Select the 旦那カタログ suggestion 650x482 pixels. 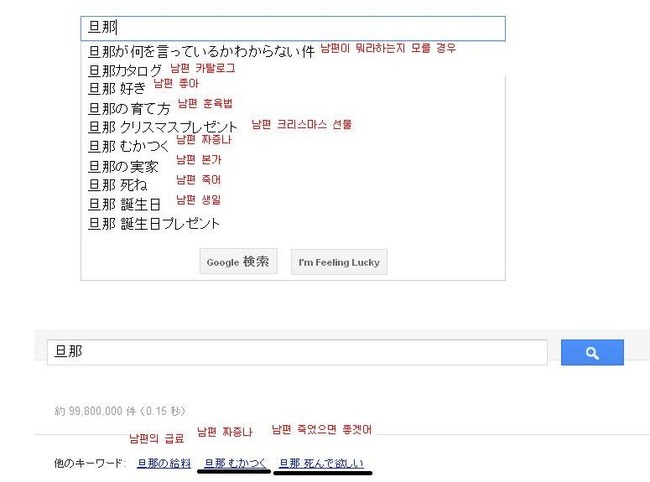[125, 70]
